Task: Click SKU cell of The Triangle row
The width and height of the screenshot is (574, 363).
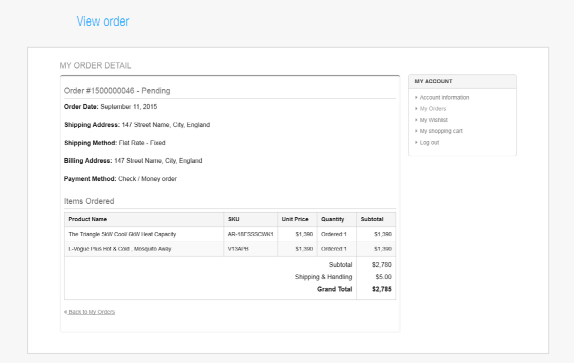Action: (250, 234)
